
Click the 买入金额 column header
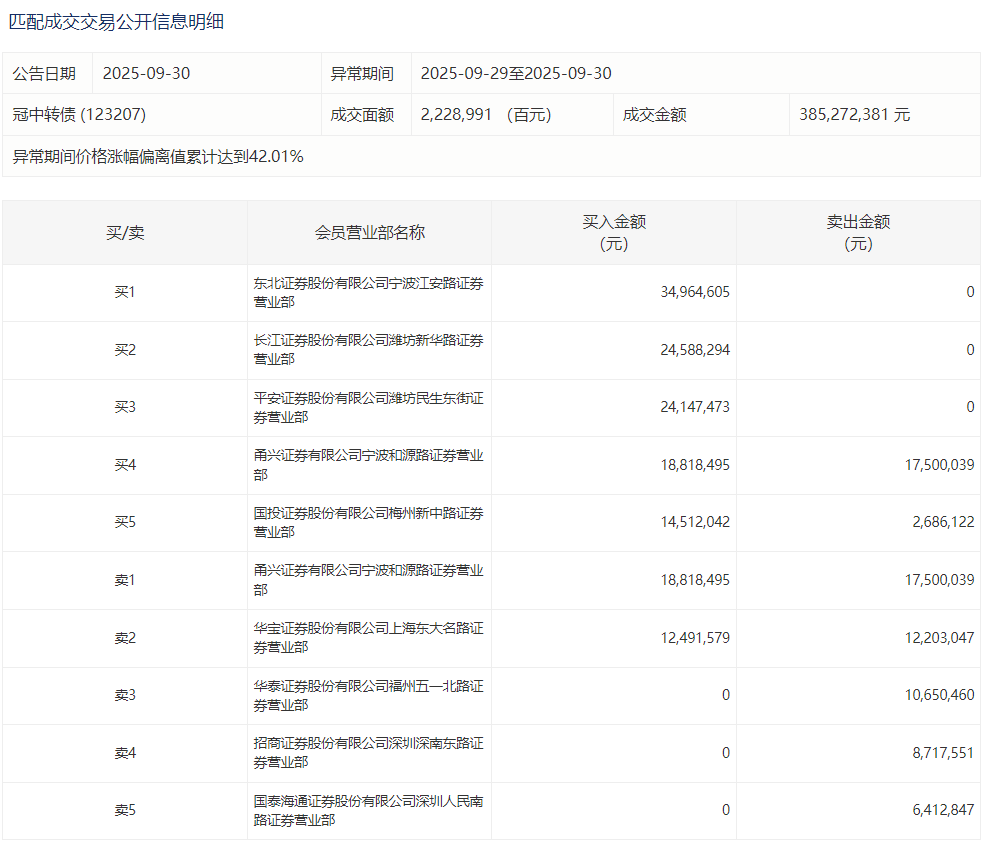pyautogui.click(x=614, y=232)
